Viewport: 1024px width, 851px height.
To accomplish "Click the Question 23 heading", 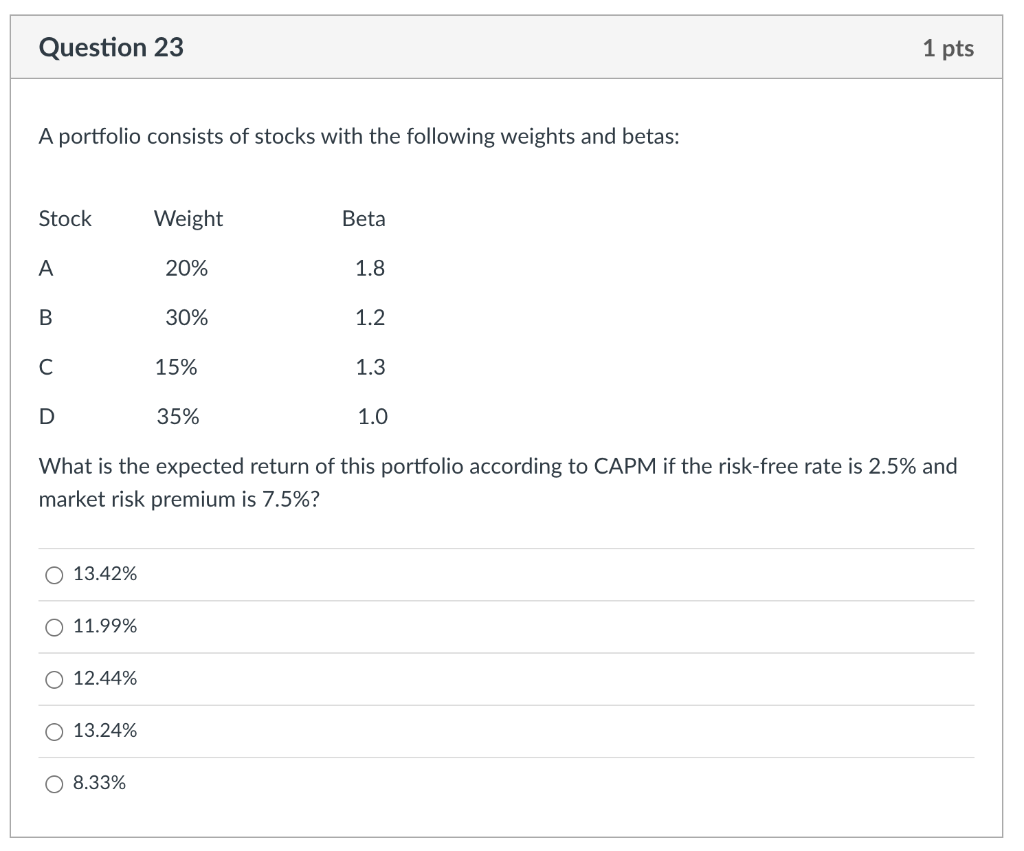I will (111, 47).
